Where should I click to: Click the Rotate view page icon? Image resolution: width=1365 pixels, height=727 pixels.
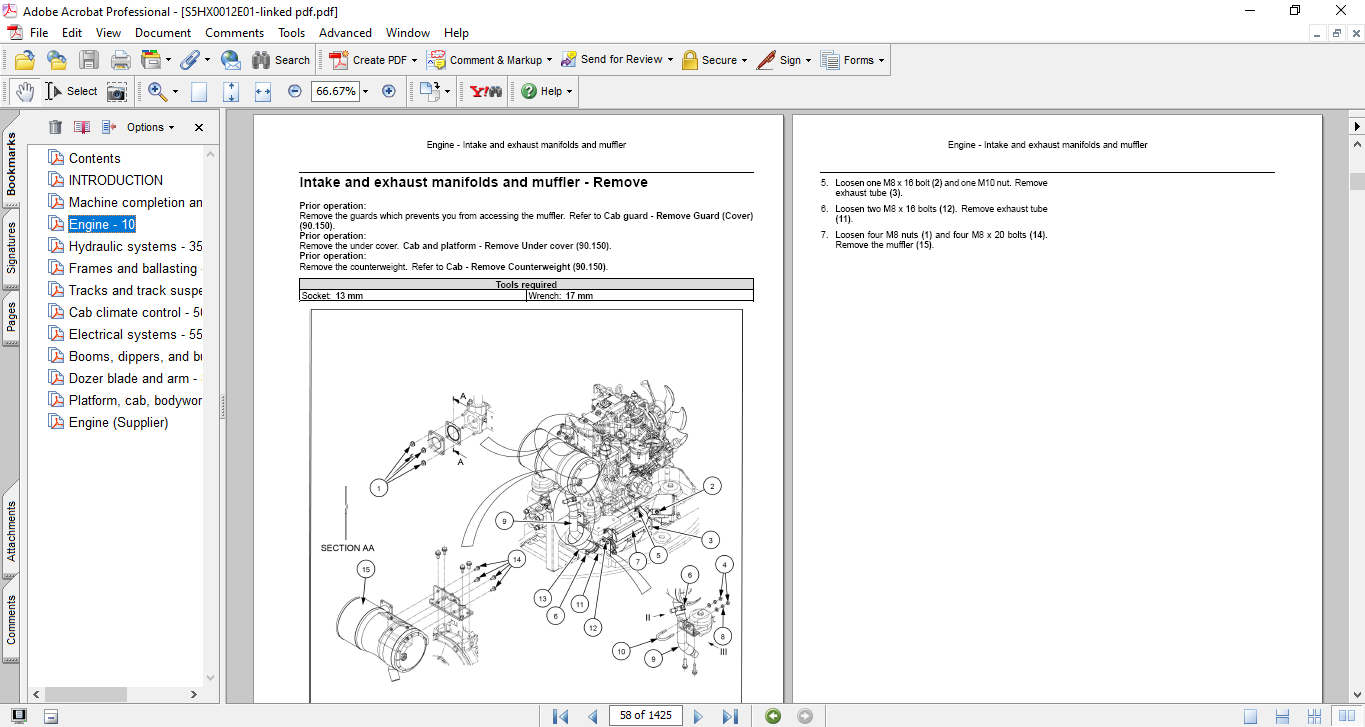click(430, 91)
